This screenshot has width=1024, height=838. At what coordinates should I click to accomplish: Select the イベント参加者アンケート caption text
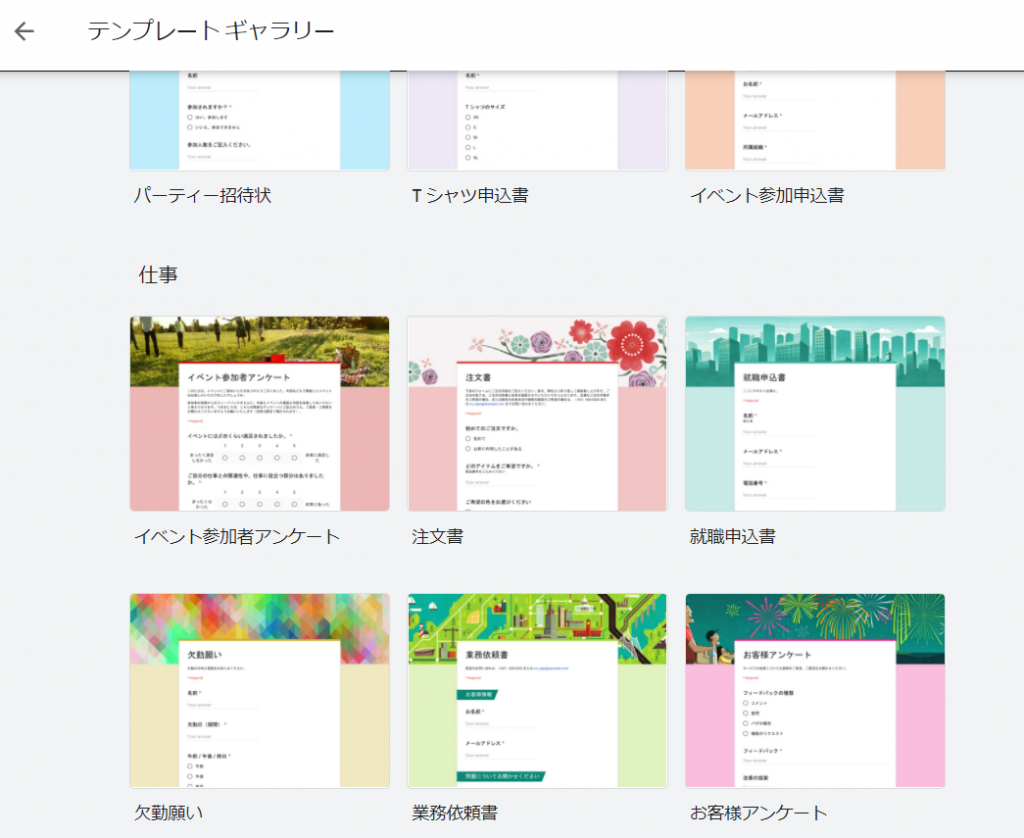pos(237,536)
